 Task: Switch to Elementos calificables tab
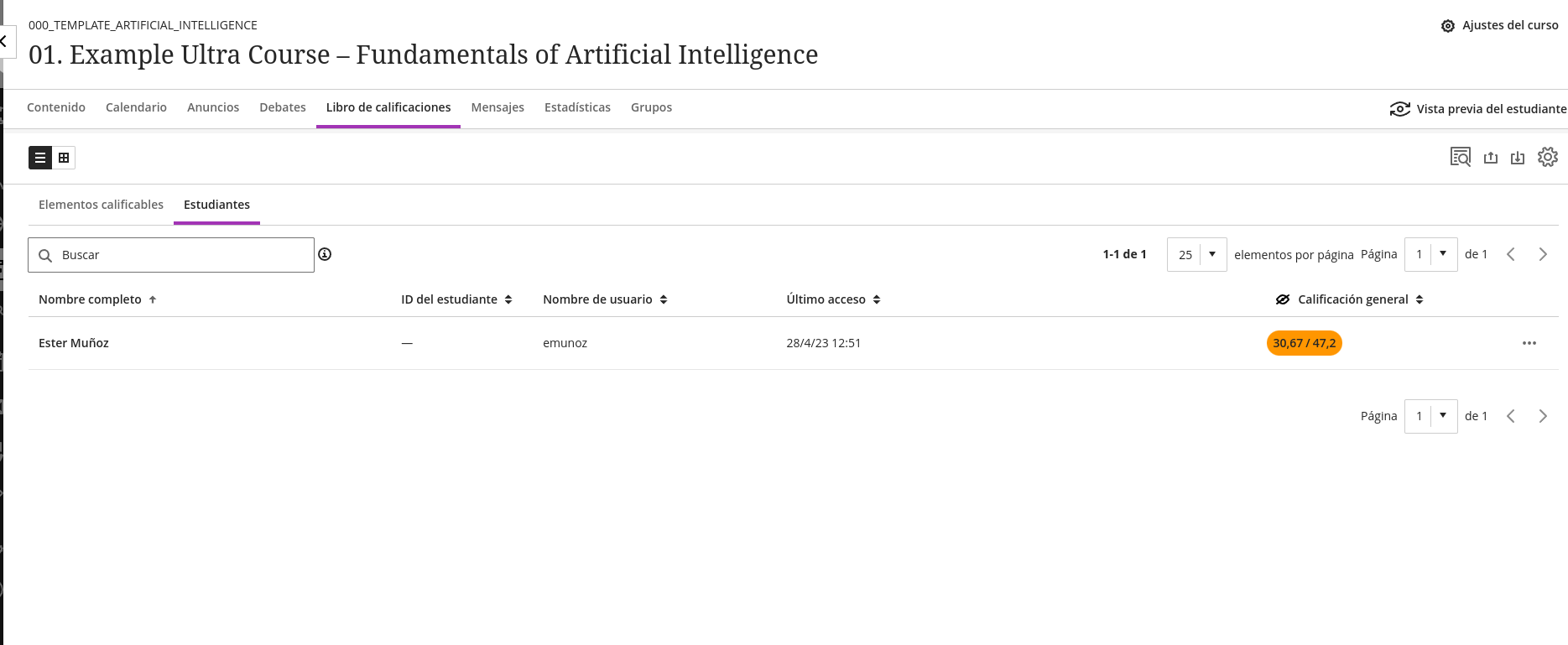point(102,205)
